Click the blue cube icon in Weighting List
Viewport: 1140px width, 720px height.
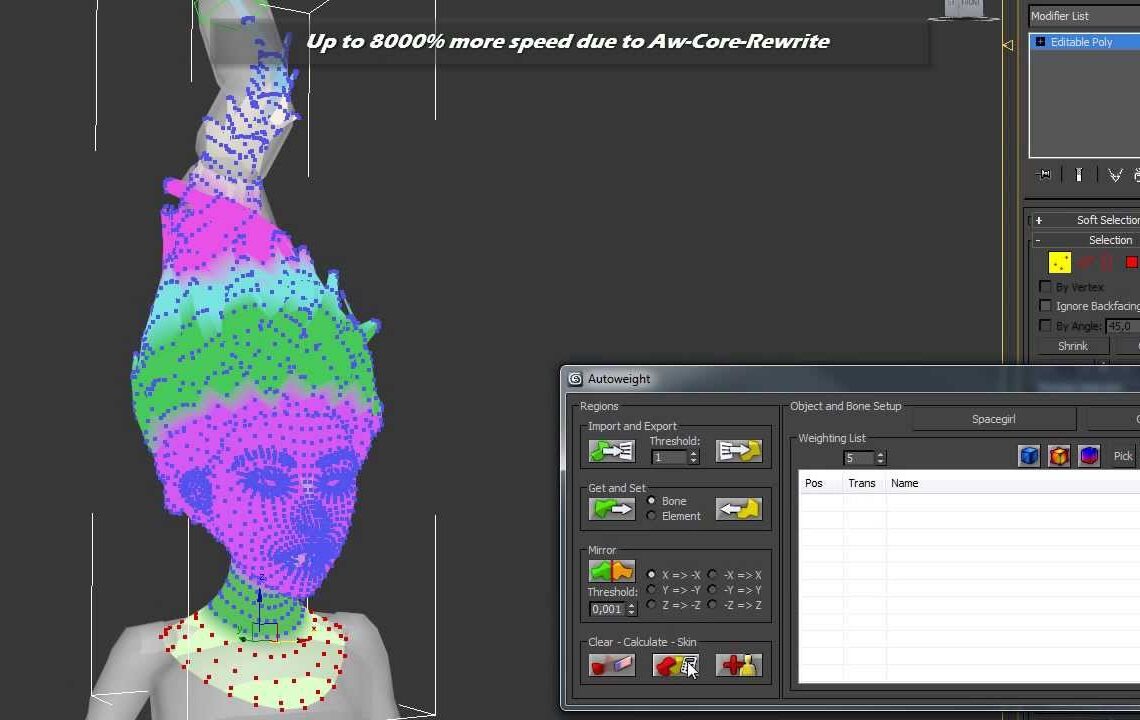[x=1028, y=456]
